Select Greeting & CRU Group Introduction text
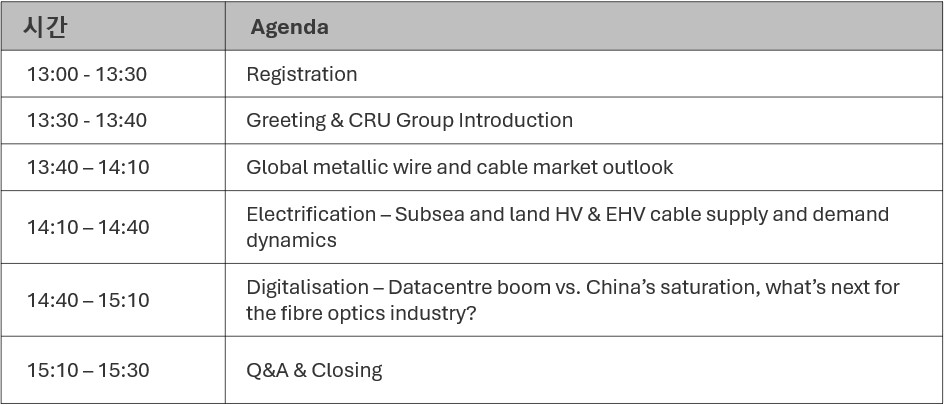The width and height of the screenshot is (944, 405). (x=409, y=120)
